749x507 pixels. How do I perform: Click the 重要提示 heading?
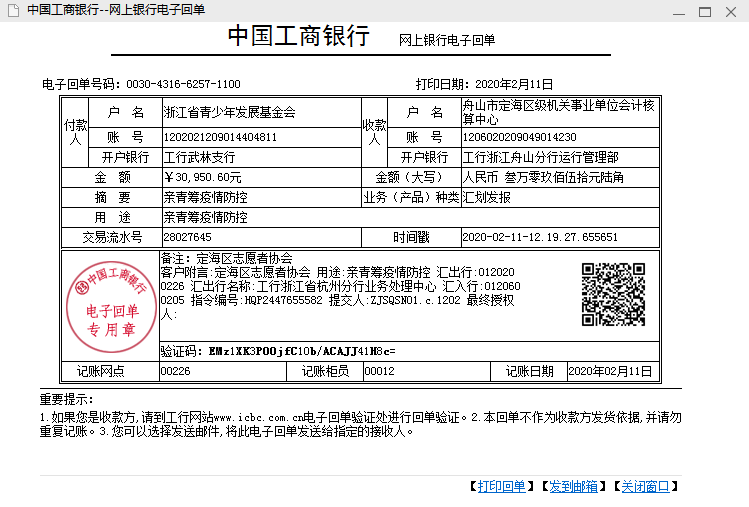(64, 399)
